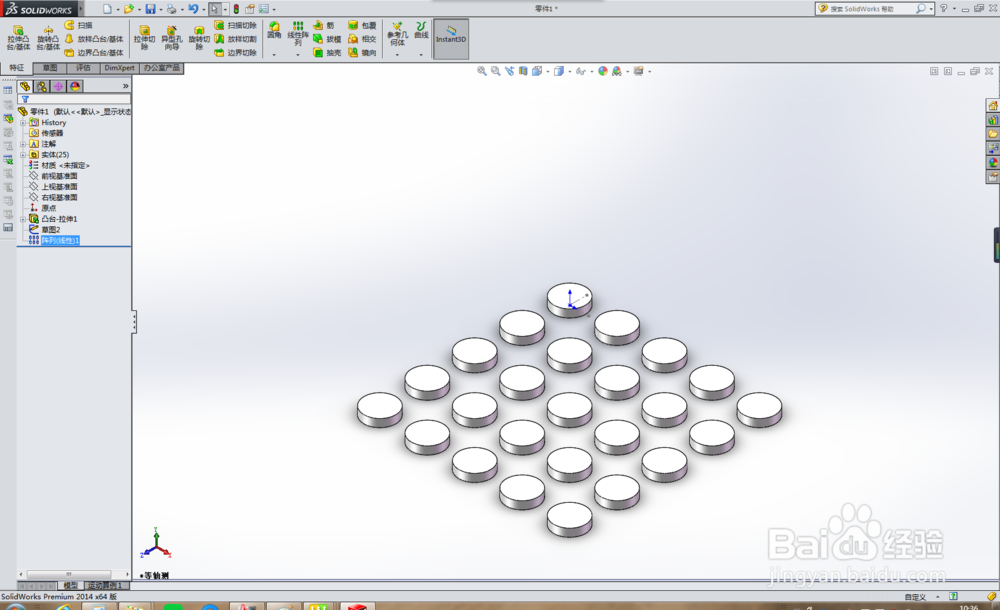The height and width of the screenshot is (610, 1000).
Task: Switch to the 特征 features tab
Action: 17,68
